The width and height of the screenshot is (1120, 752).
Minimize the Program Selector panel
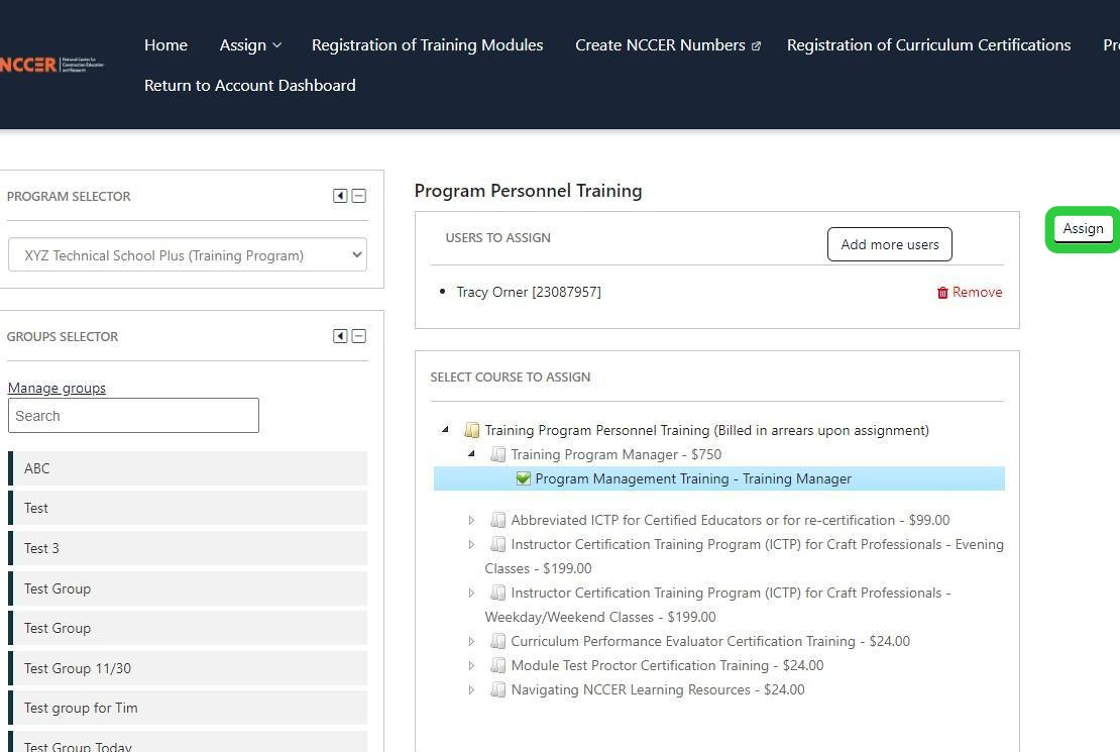tap(359, 196)
